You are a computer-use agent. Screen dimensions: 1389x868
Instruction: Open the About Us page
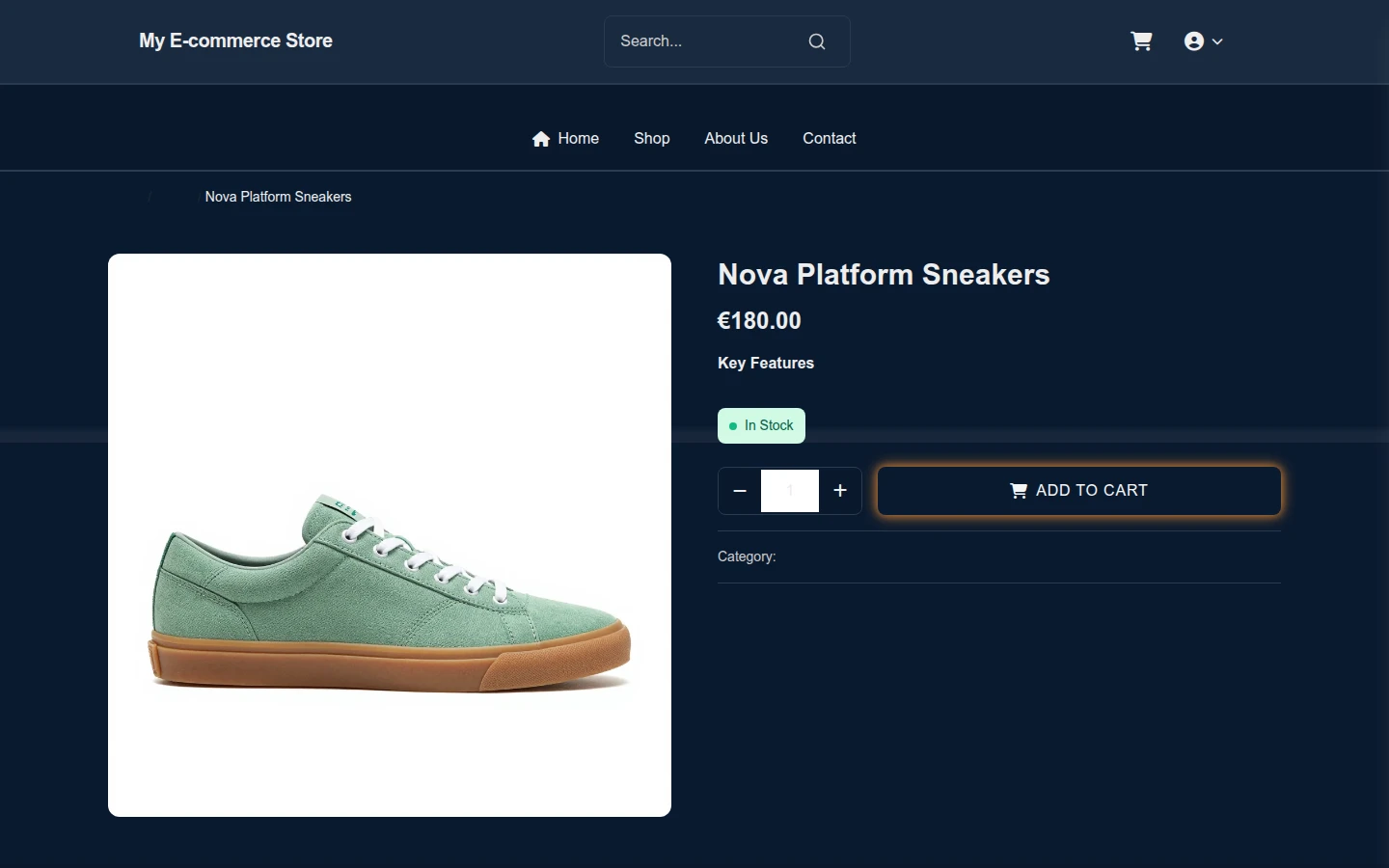(x=736, y=139)
